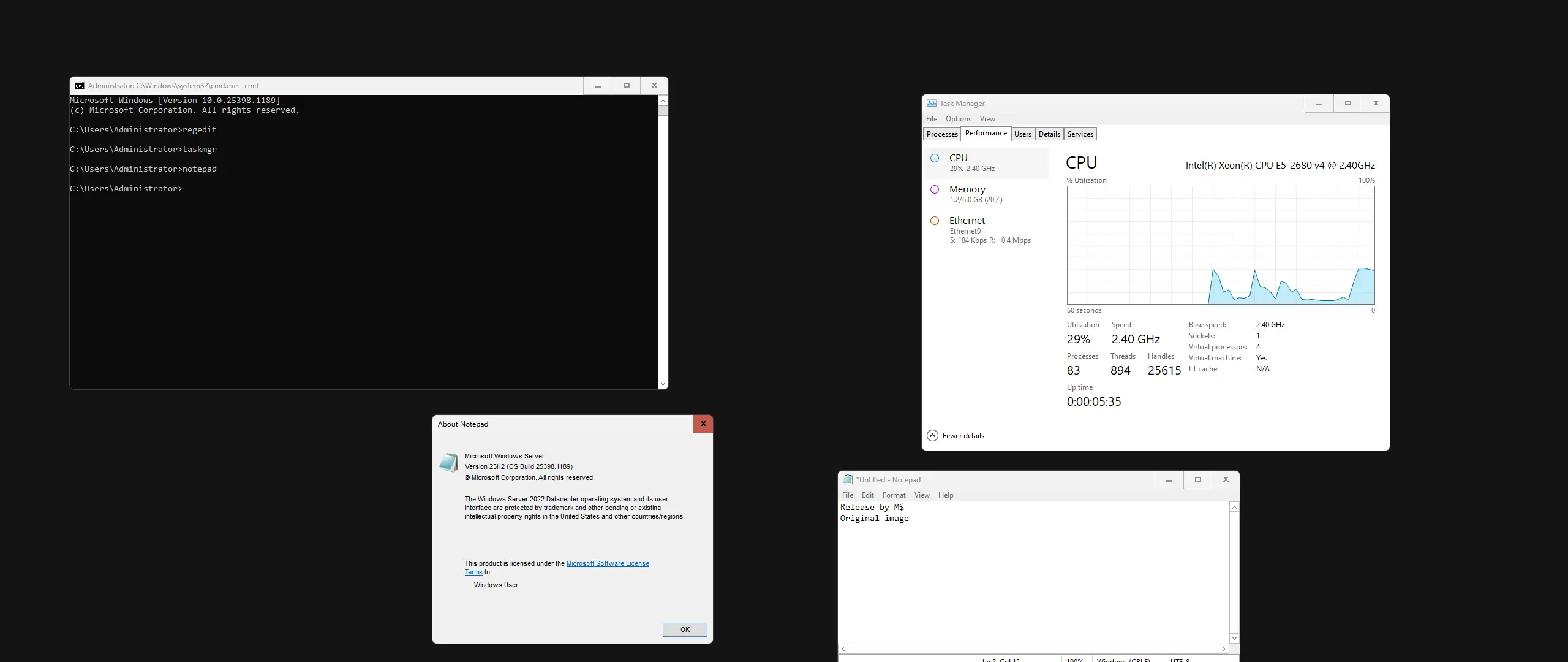This screenshot has width=1568, height=662.
Task: Click inside the CPU utilization graph
Action: point(1220,245)
